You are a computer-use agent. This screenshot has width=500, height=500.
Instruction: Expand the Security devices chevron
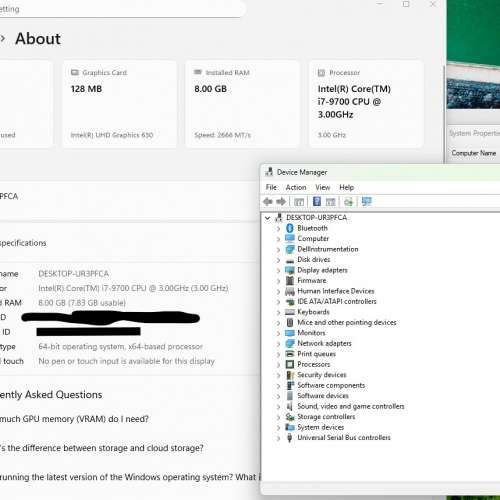[279, 375]
